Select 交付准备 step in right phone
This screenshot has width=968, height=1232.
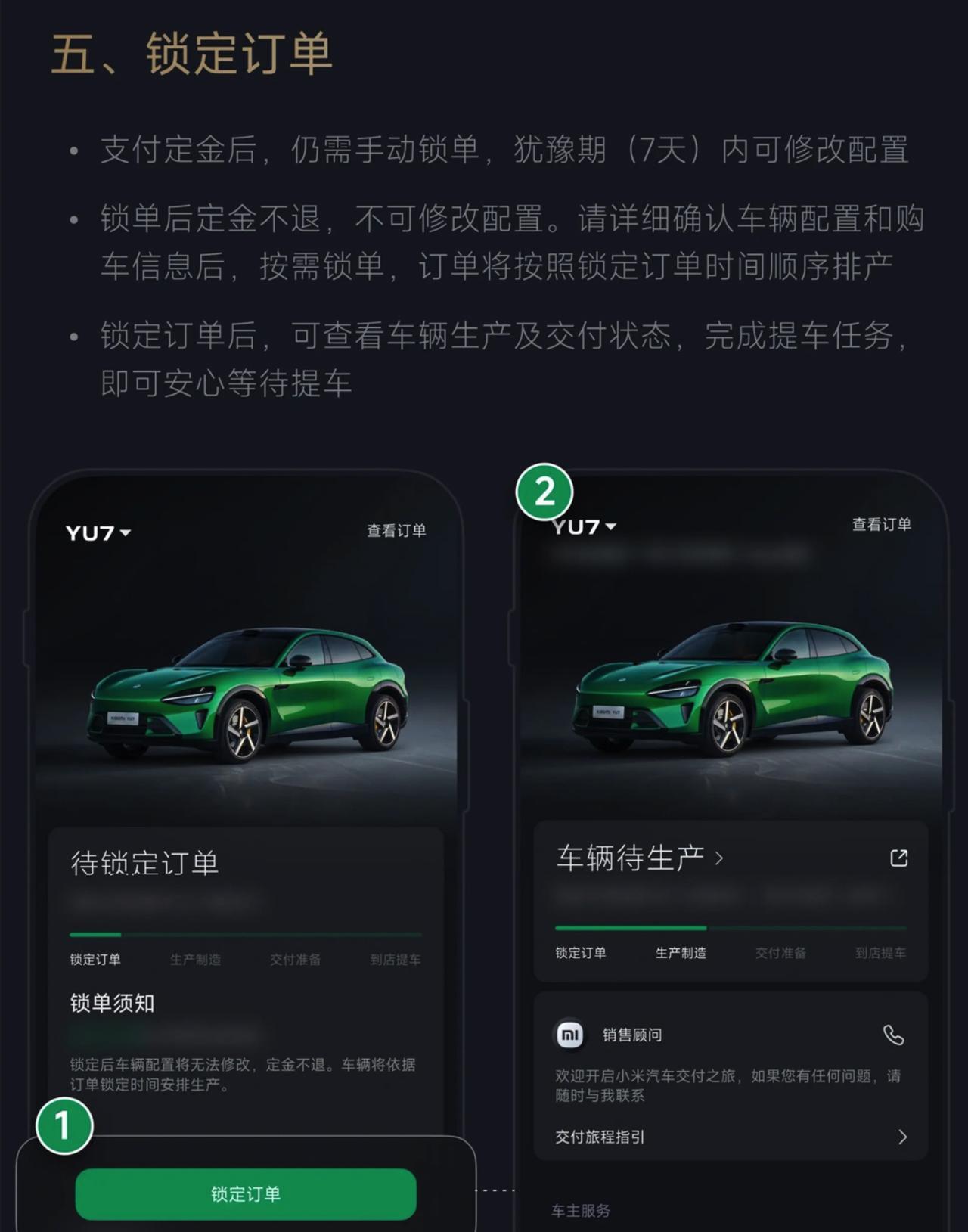point(780,953)
